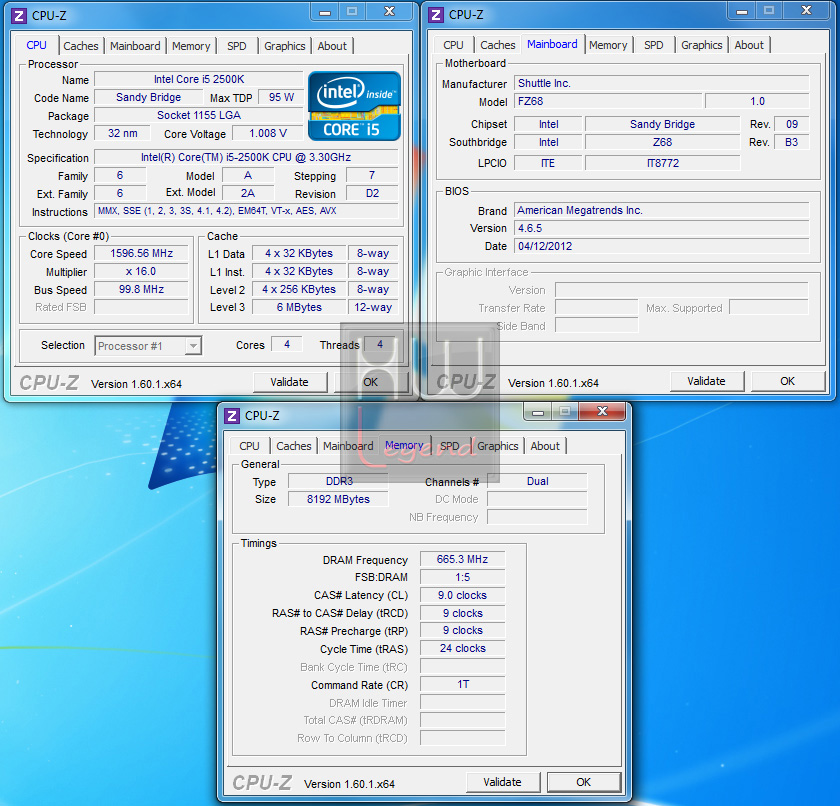Click the BIOS Brand 'American Megatrends Inc.'
This screenshot has height=806, width=840.
[x=662, y=210]
